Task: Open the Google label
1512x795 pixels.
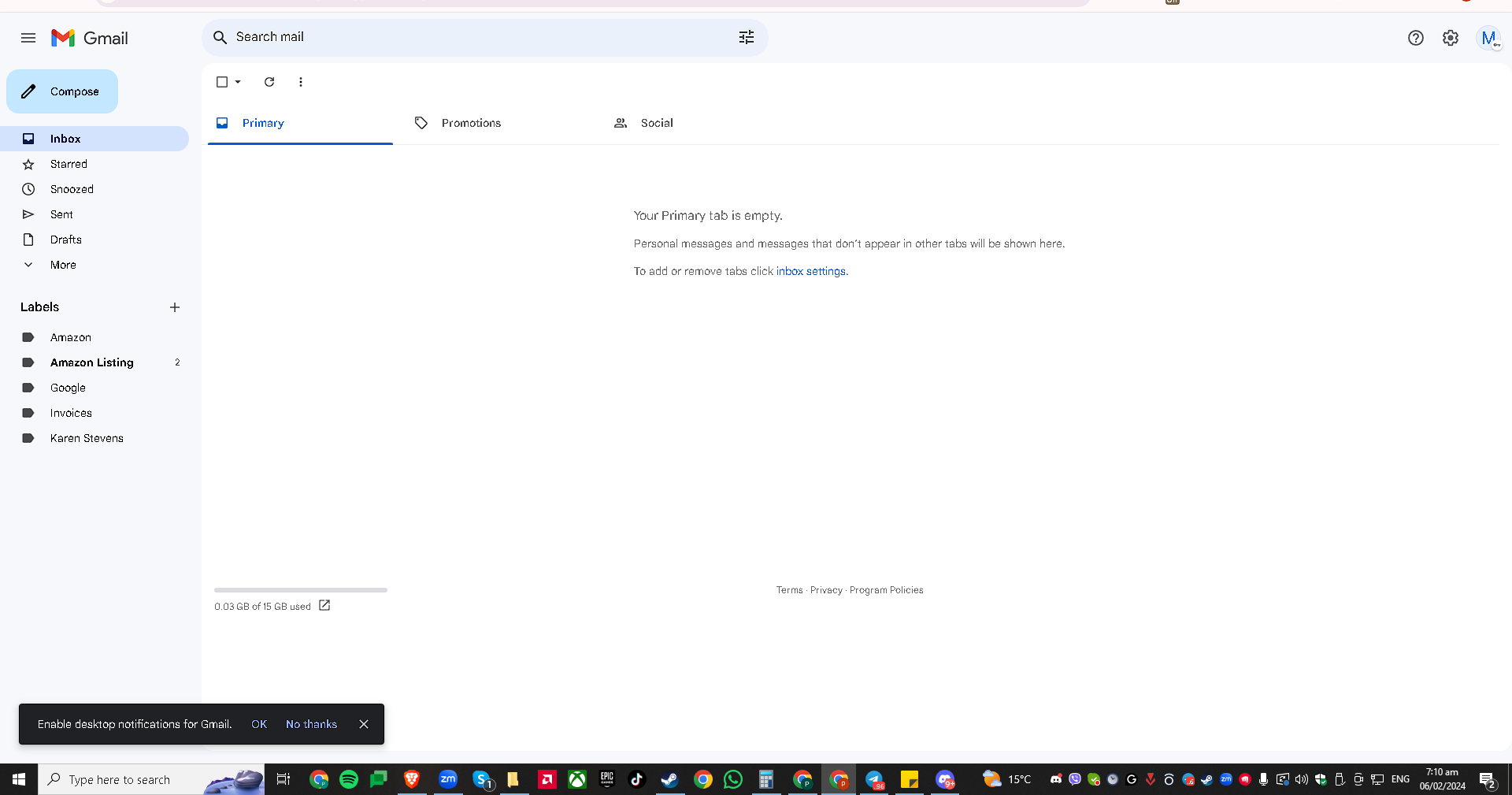Action: (94, 388)
